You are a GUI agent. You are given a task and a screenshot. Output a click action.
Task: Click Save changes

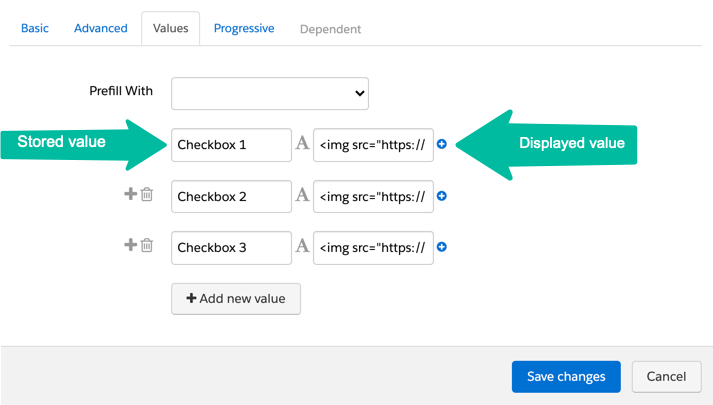pyautogui.click(x=566, y=377)
